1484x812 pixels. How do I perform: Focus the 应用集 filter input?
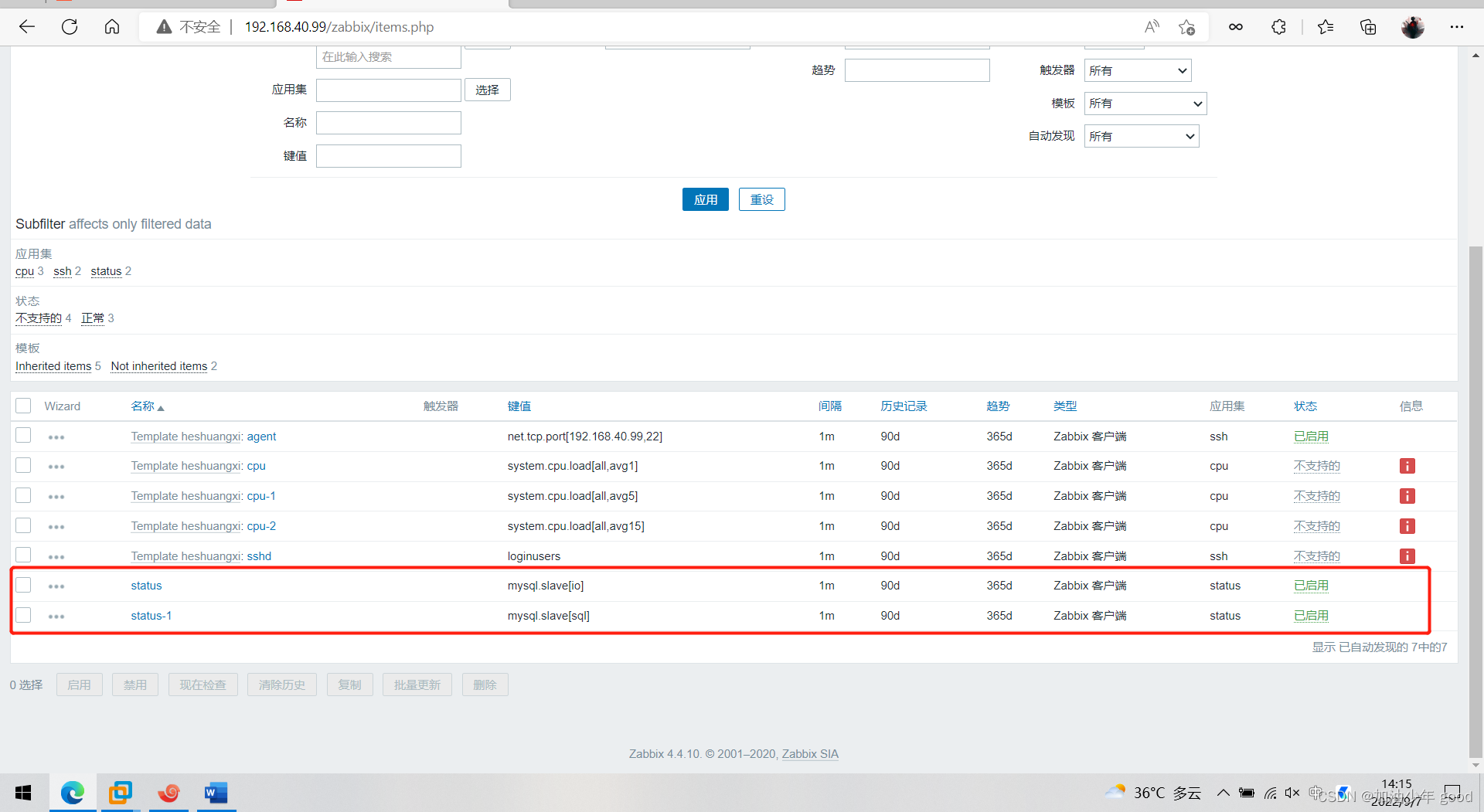389,90
